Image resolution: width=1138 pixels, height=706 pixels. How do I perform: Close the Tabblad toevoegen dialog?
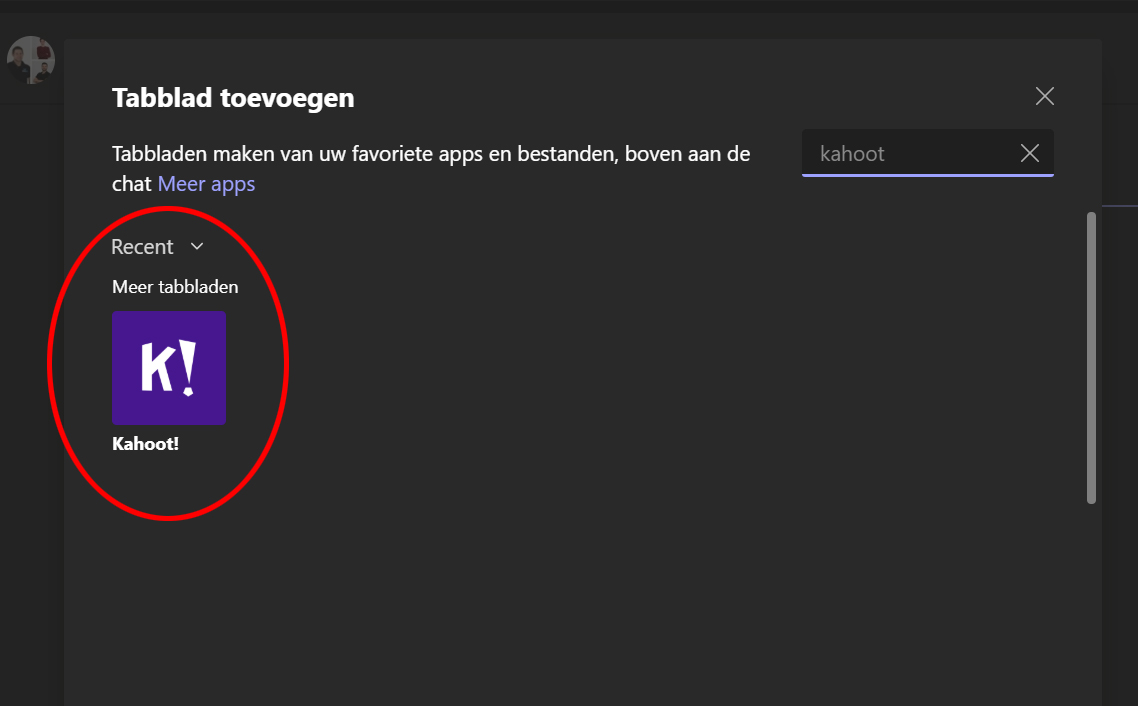[x=1044, y=96]
